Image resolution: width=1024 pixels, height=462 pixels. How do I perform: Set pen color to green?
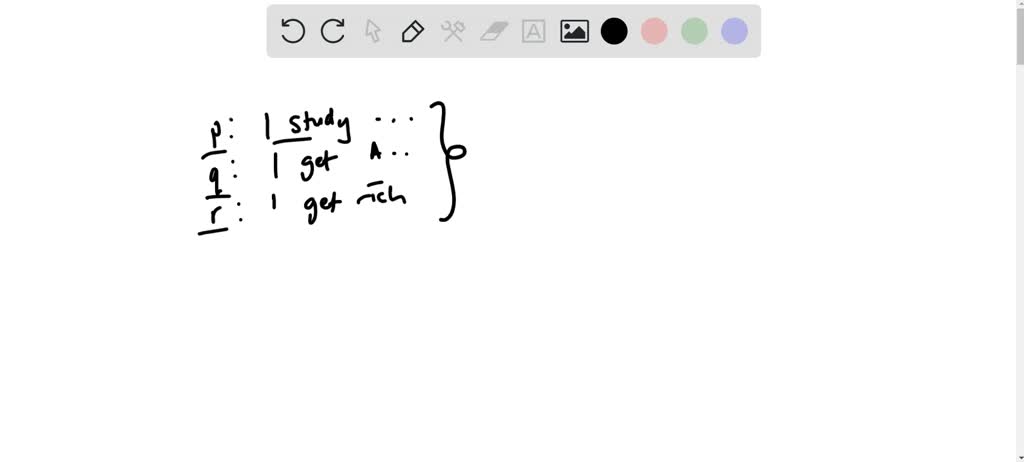(x=694, y=31)
